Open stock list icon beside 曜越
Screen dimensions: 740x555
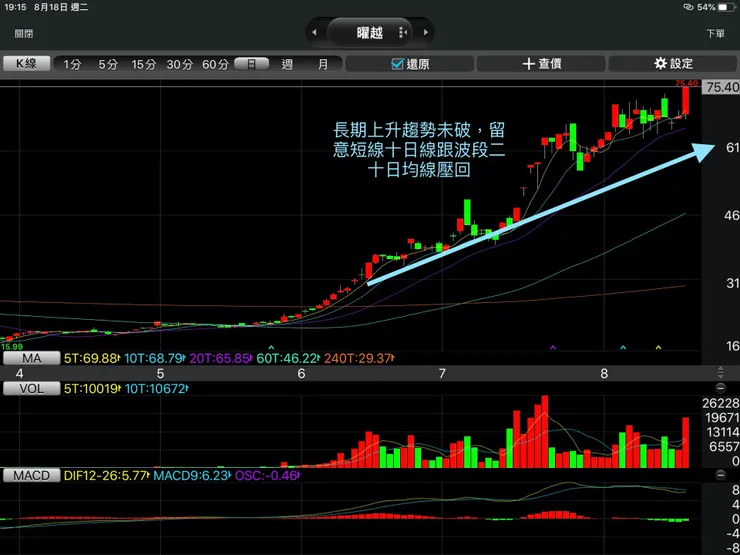click(x=403, y=33)
